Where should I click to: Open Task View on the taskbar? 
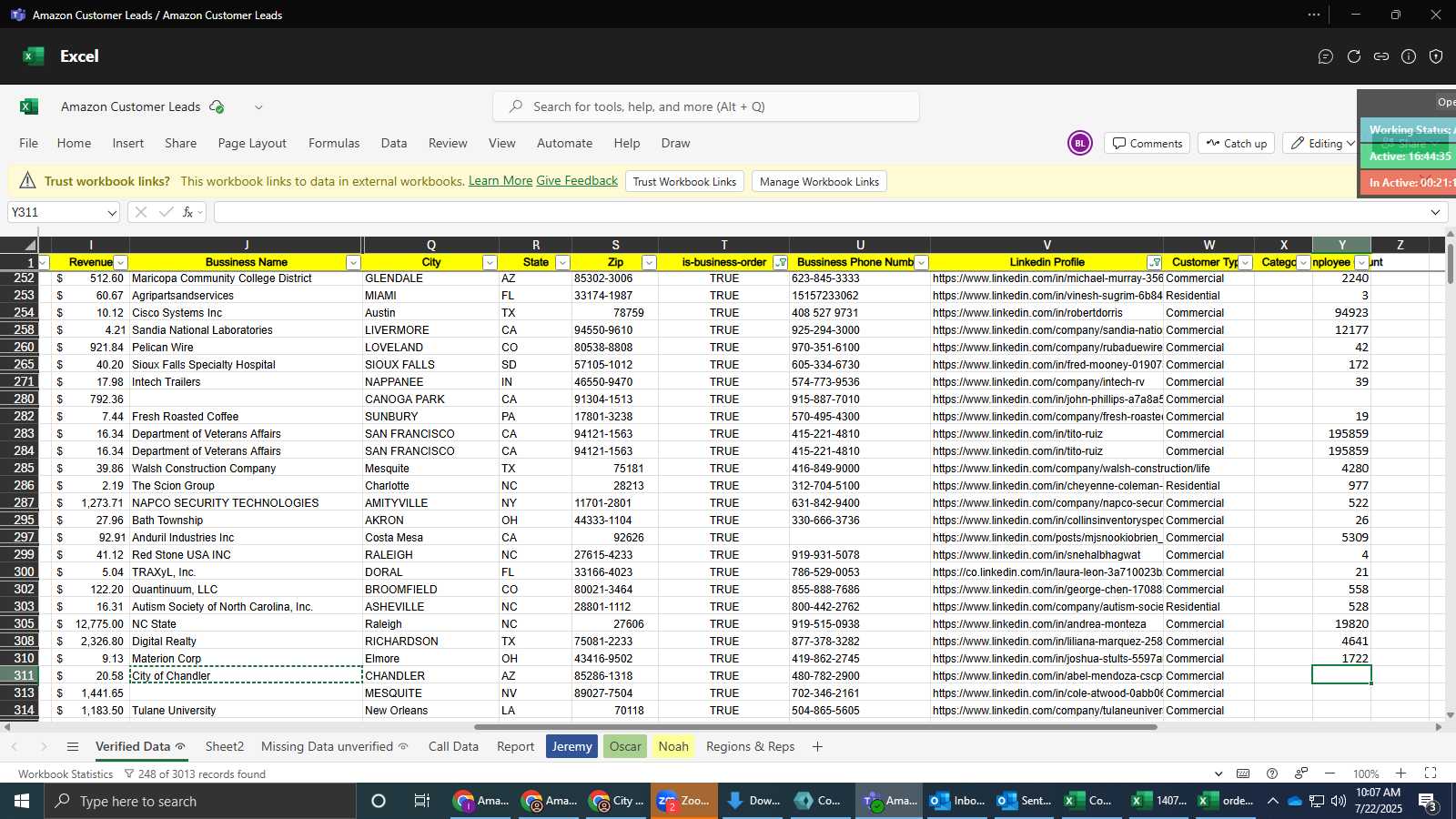tap(421, 801)
